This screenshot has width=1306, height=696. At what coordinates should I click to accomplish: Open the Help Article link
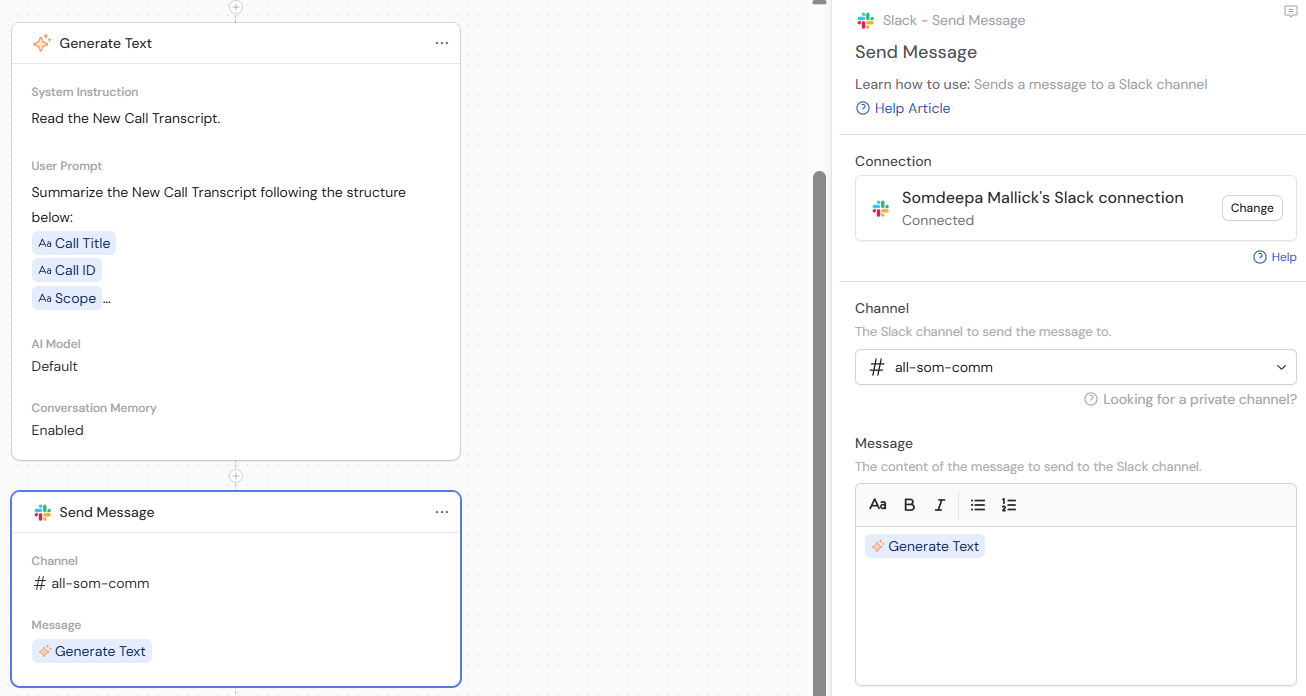pyautogui.click(x=911, y=108)
